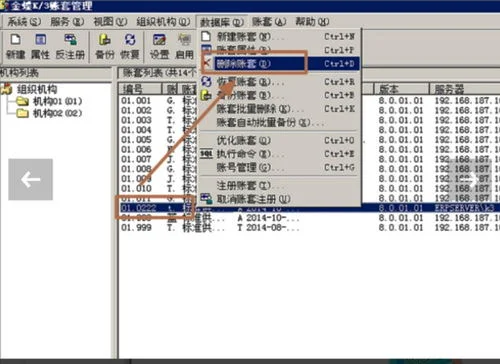Select 机构01 (01) folder in tree
Viewport: 500px width, 364px height.
[50, 101]
